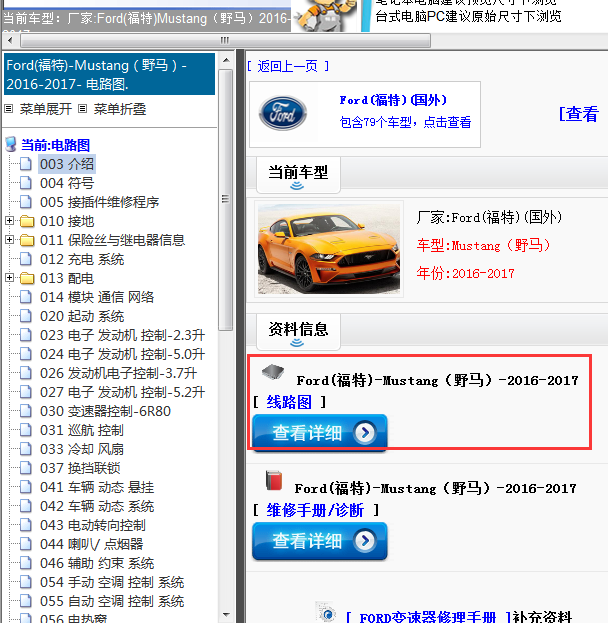608x623 pixels.
Task: Select 042 车辆 动态 系统 tree entry
Action: pos(97,506)
